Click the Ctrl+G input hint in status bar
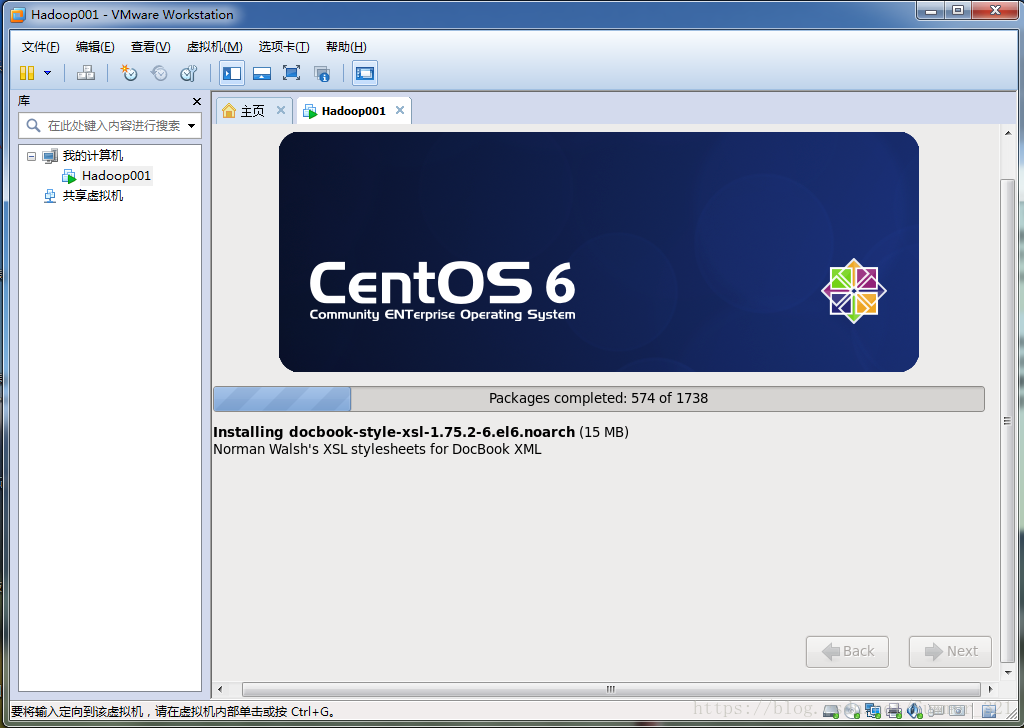The image size is (1024, 728). pyautogui.click(x=173, y=712)
